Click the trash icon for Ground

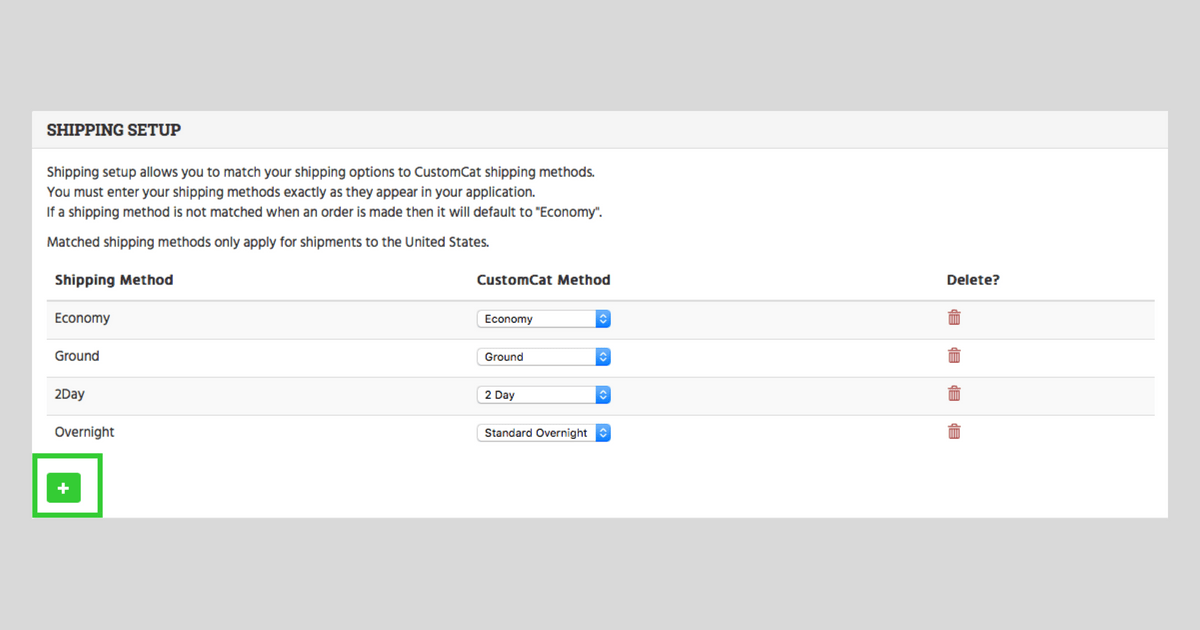tap(954, 356)
